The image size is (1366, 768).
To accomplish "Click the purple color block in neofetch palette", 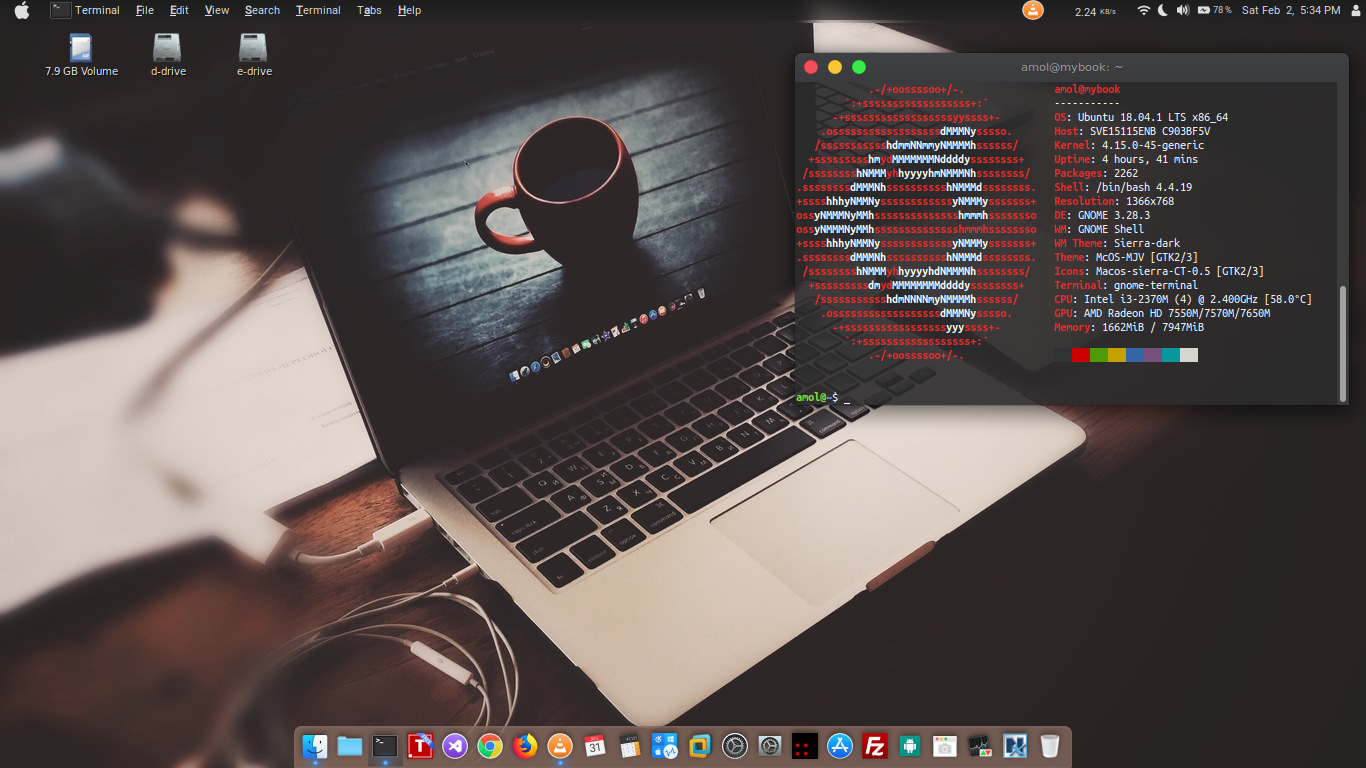I will coord(1153,355).
